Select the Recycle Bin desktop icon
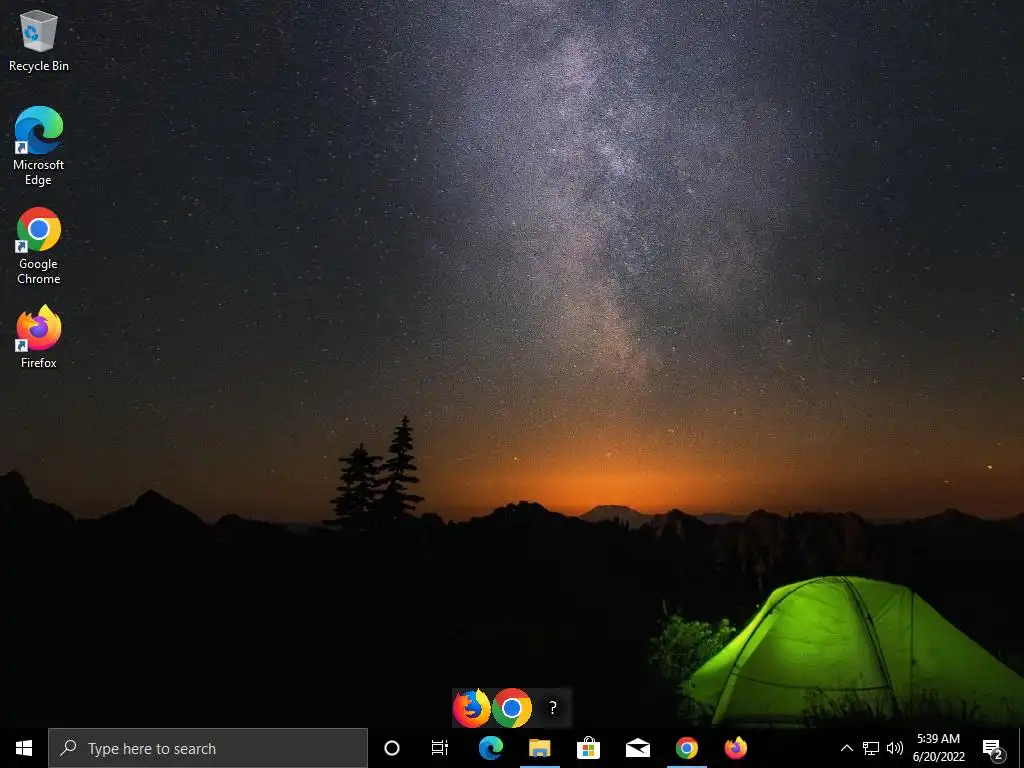This screenshot has width=1024, height=768. [x=39, y=41]
